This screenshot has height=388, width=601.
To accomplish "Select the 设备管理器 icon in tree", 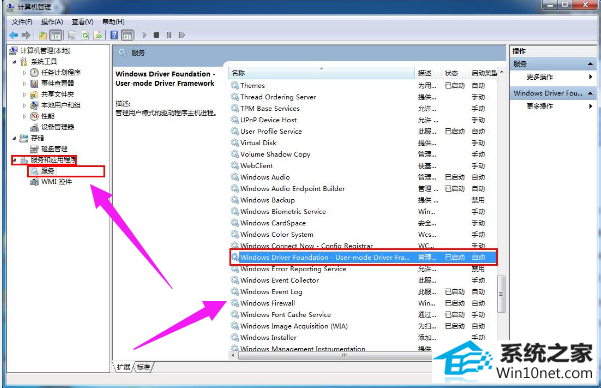I will tap(34, 127).
